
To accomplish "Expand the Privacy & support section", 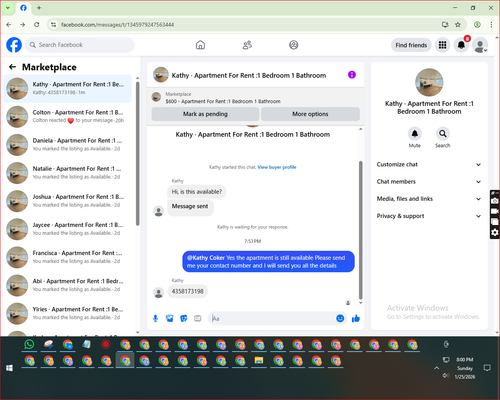I will pyautogui.click(x=429, y=216).
